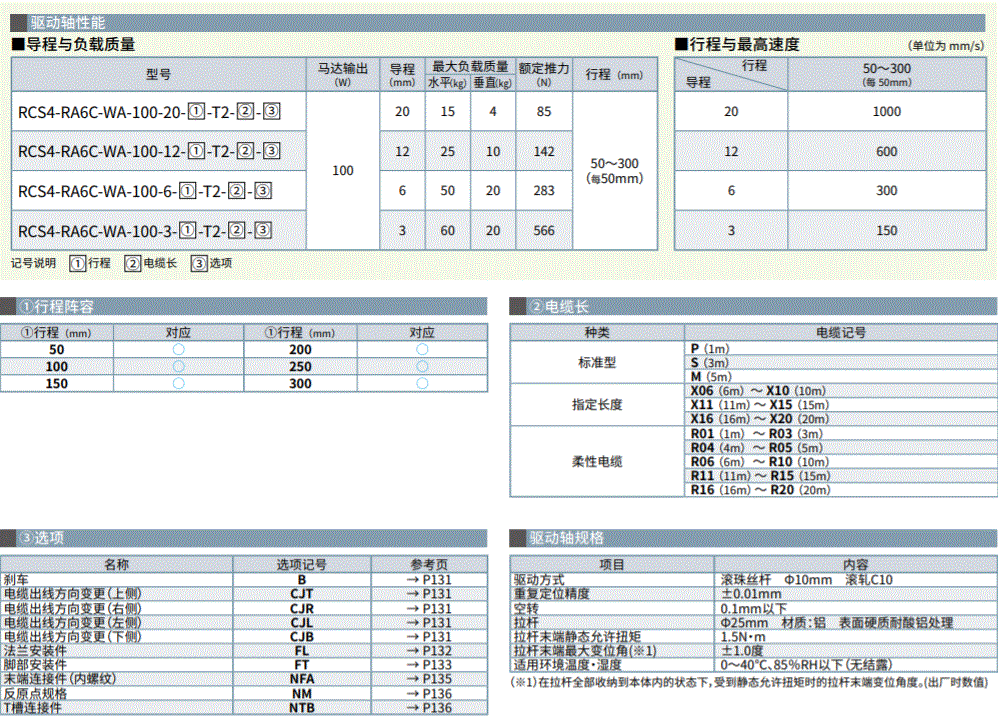Click rated thrust value 283

click(544, 191)
